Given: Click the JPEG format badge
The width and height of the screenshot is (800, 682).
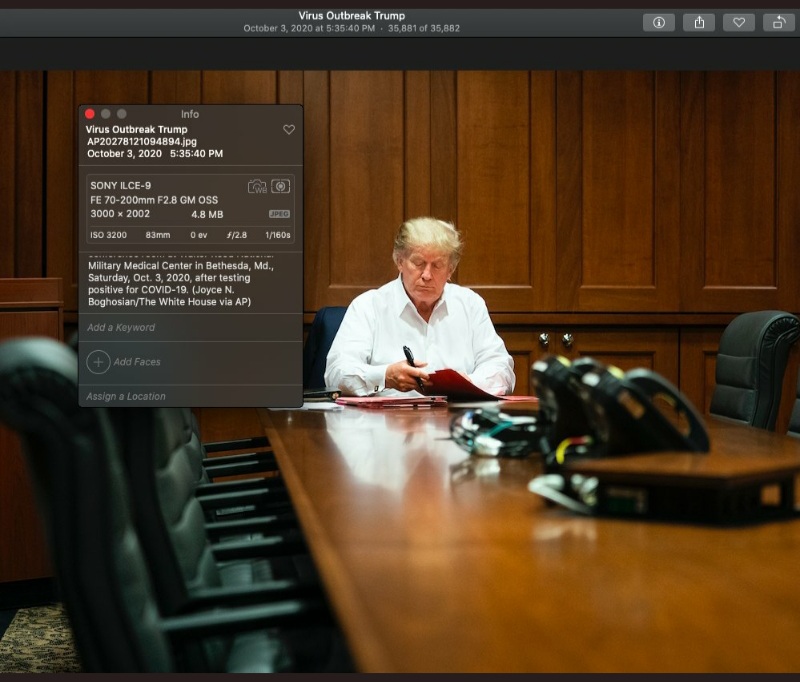Looking at the screenshot, I should (280, 214).
